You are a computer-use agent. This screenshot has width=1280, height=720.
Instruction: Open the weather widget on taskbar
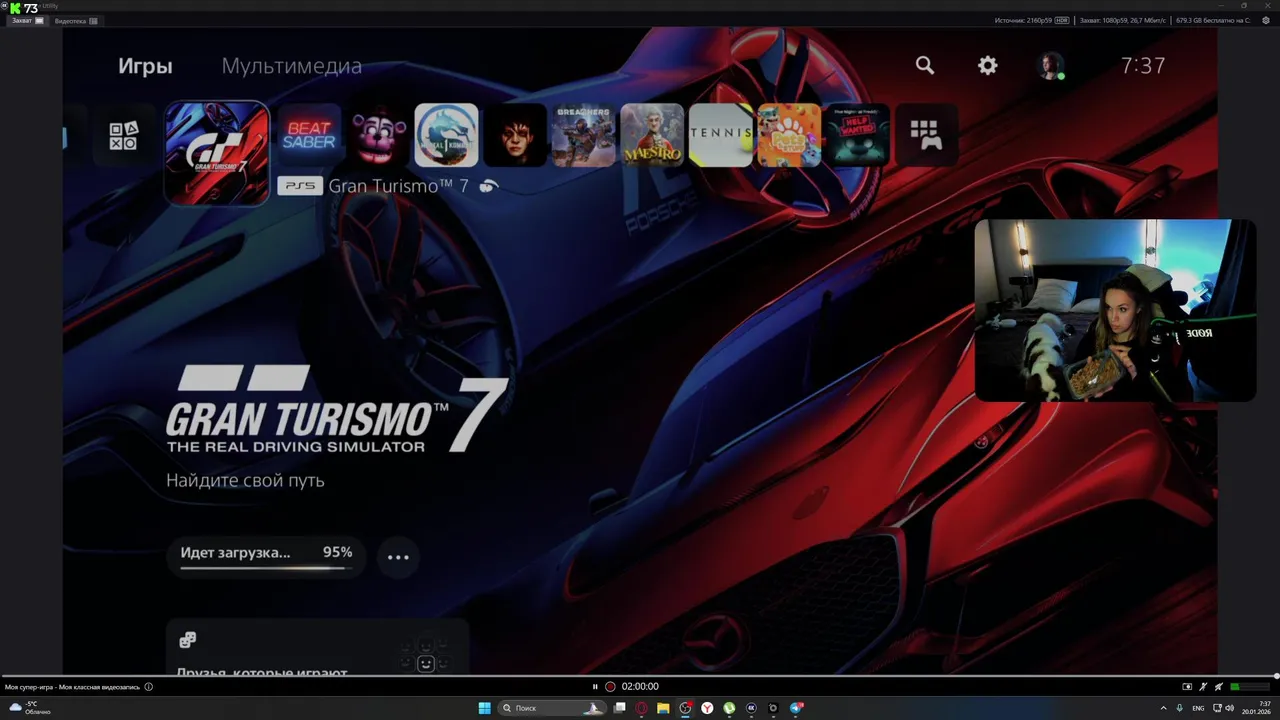pyautogui.click(x=30, y=708)
